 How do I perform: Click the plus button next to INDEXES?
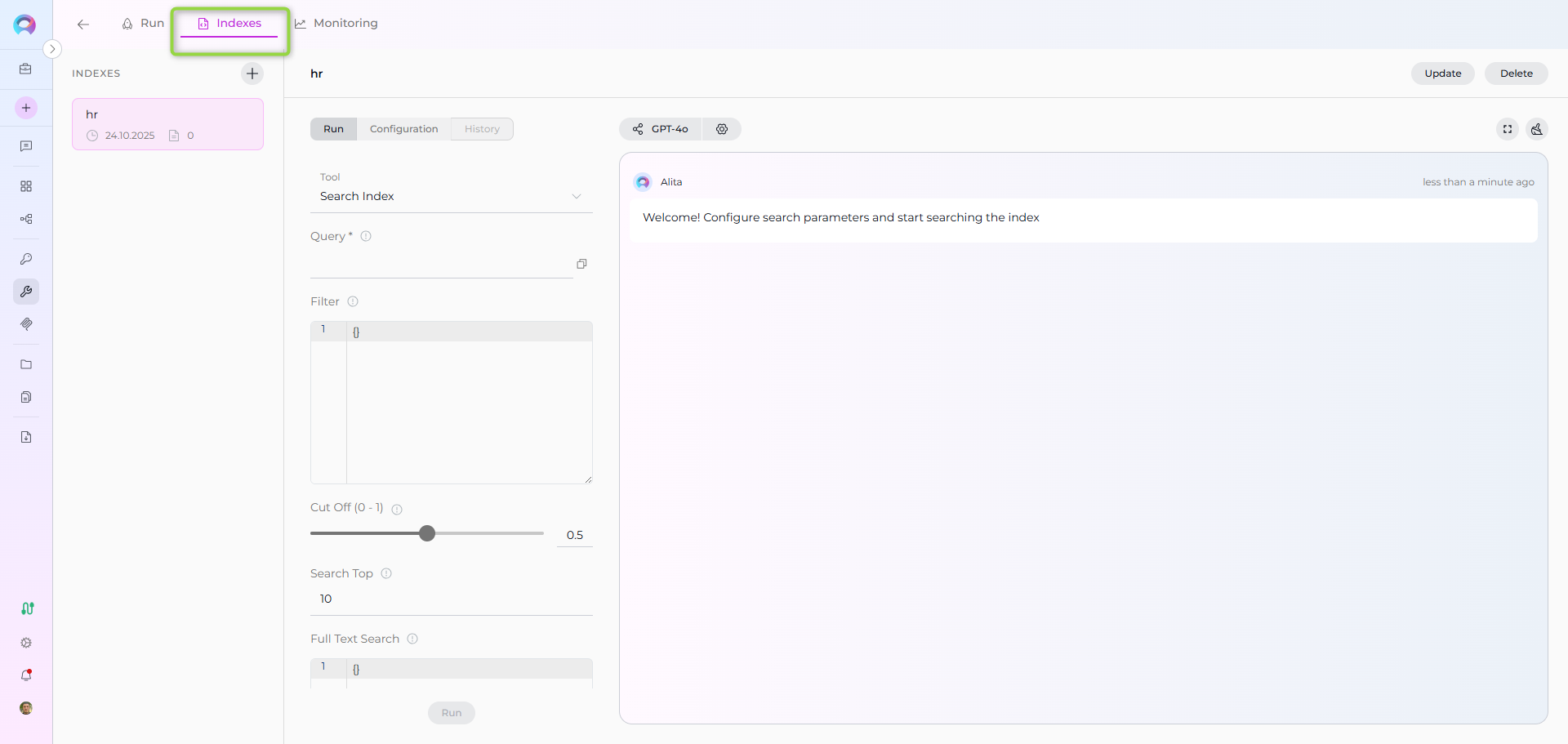pyautogui.click(x=252, y=74)
